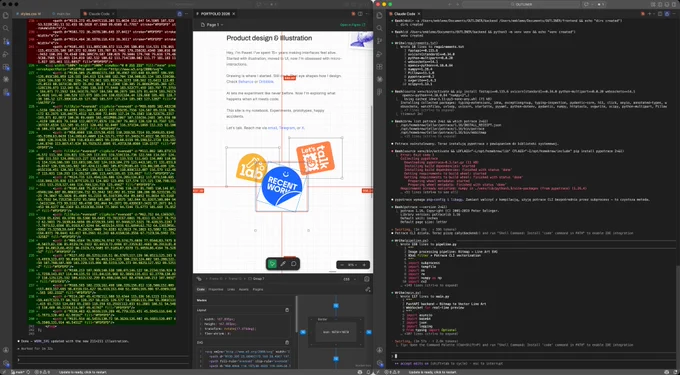Click Open in Figma link
This screenshot has height=375, width=680.
[352, 25]
